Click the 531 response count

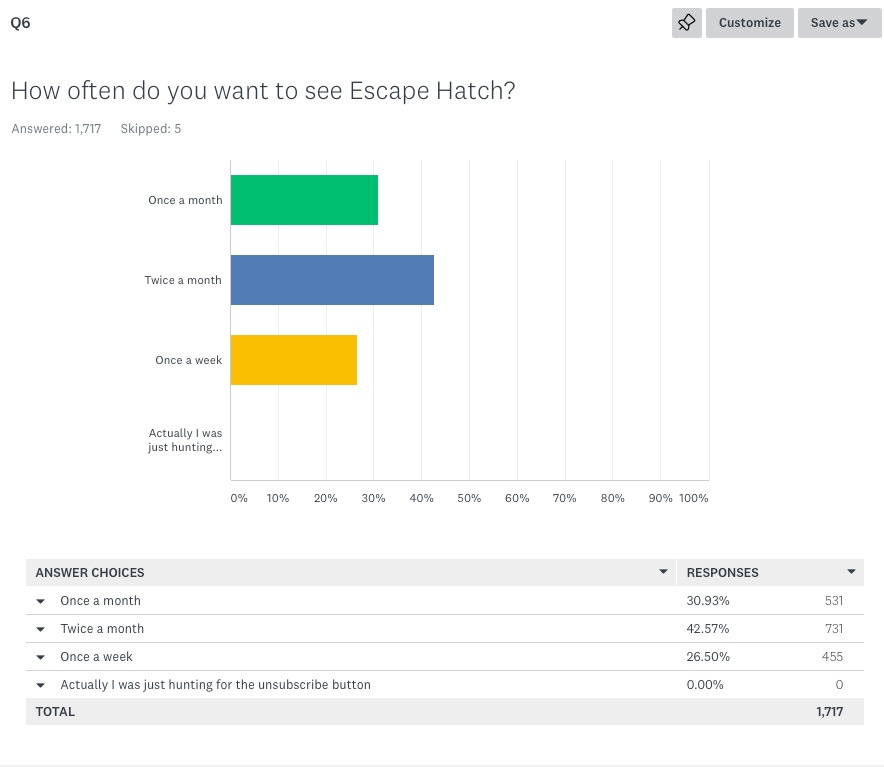coord(834,601)
